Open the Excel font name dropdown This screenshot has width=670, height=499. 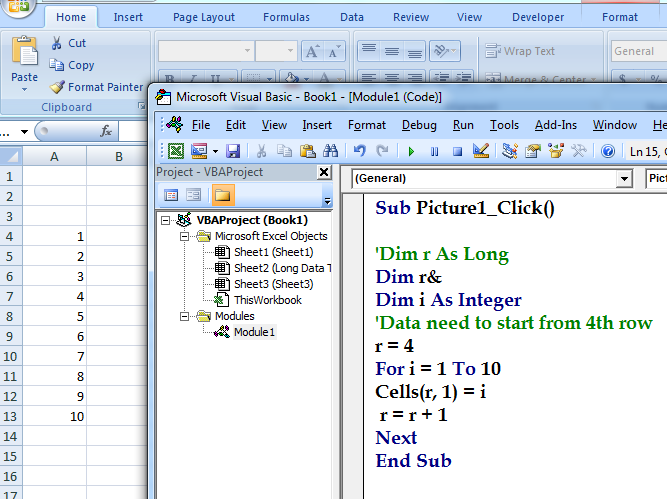247,51
